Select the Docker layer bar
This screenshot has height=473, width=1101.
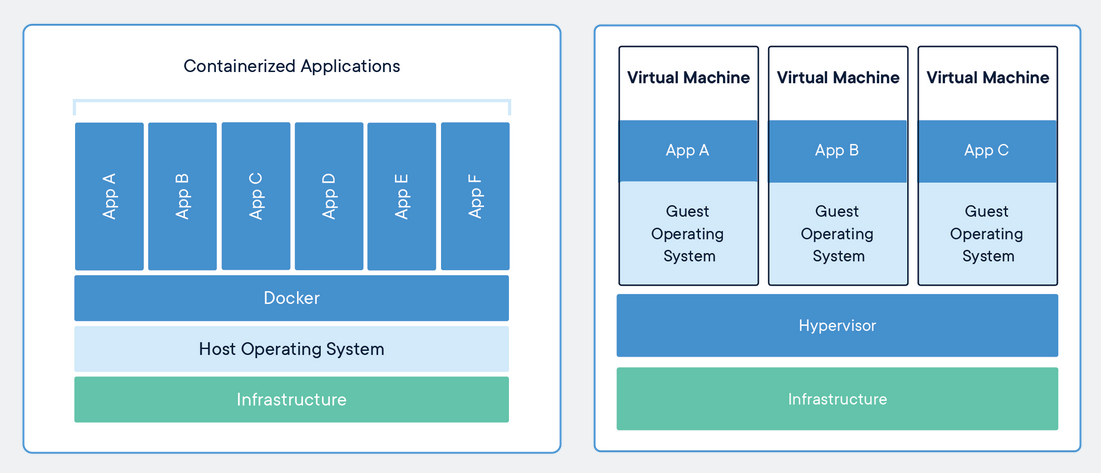click(x=291, y=298)
